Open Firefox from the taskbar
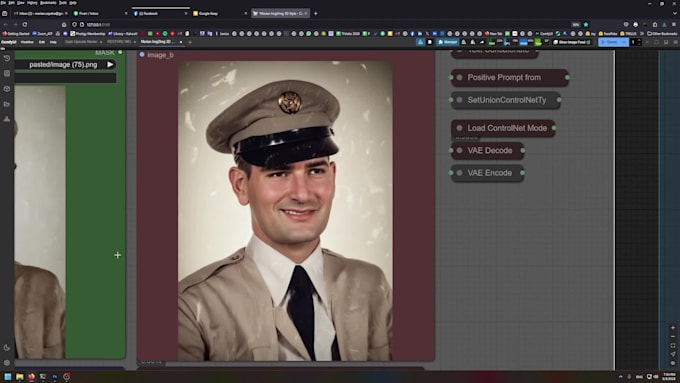 tap(31, 376)
